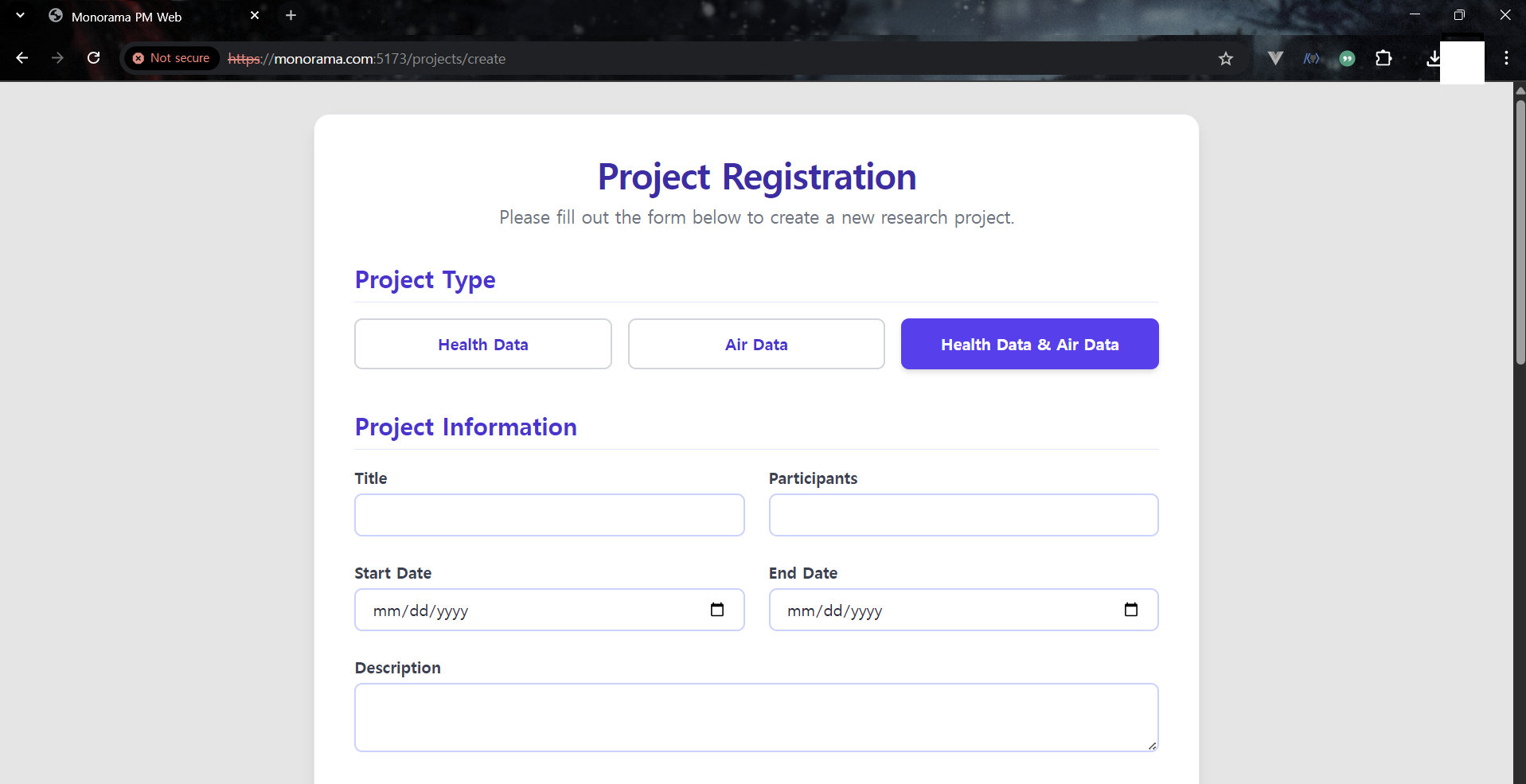Open the Extensions puzzle menu
This screenshot has height=784, width=1526.
(x=1384, y=58)
